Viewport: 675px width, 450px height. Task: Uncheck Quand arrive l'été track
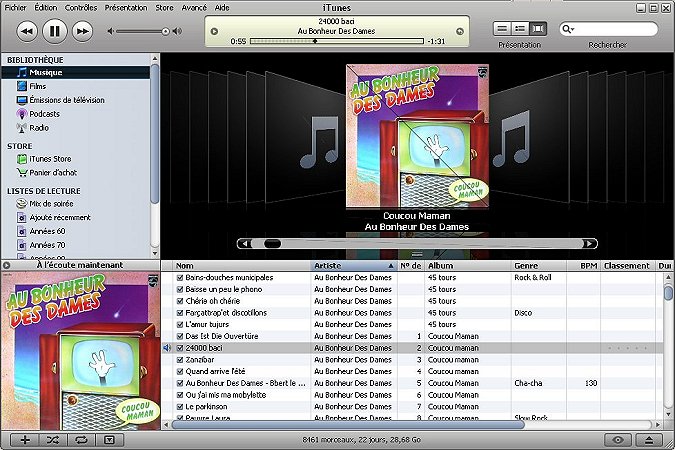tap(180, 372)
